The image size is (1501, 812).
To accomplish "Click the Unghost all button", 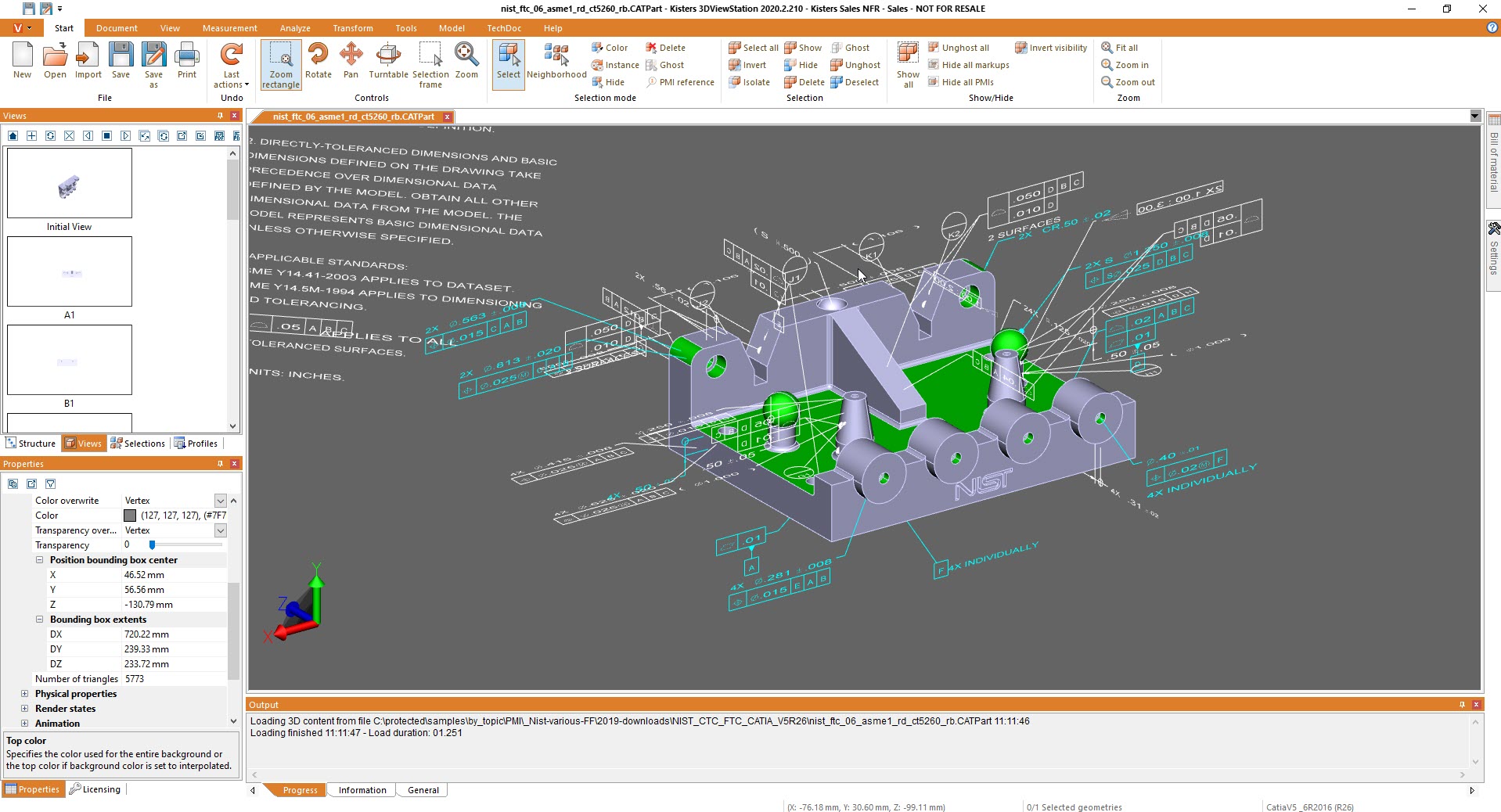I will [x=958, y=48].
